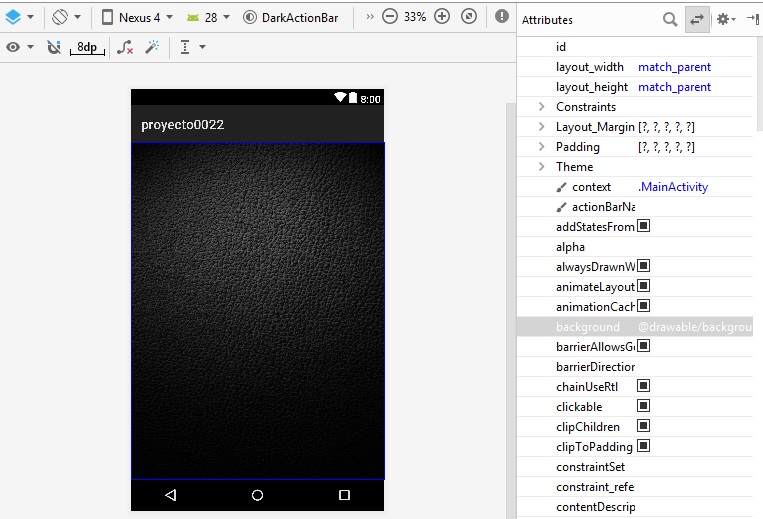The image size is (763, 519).
Task: Toggle the clickable checkbox
Action: (644, 406)
